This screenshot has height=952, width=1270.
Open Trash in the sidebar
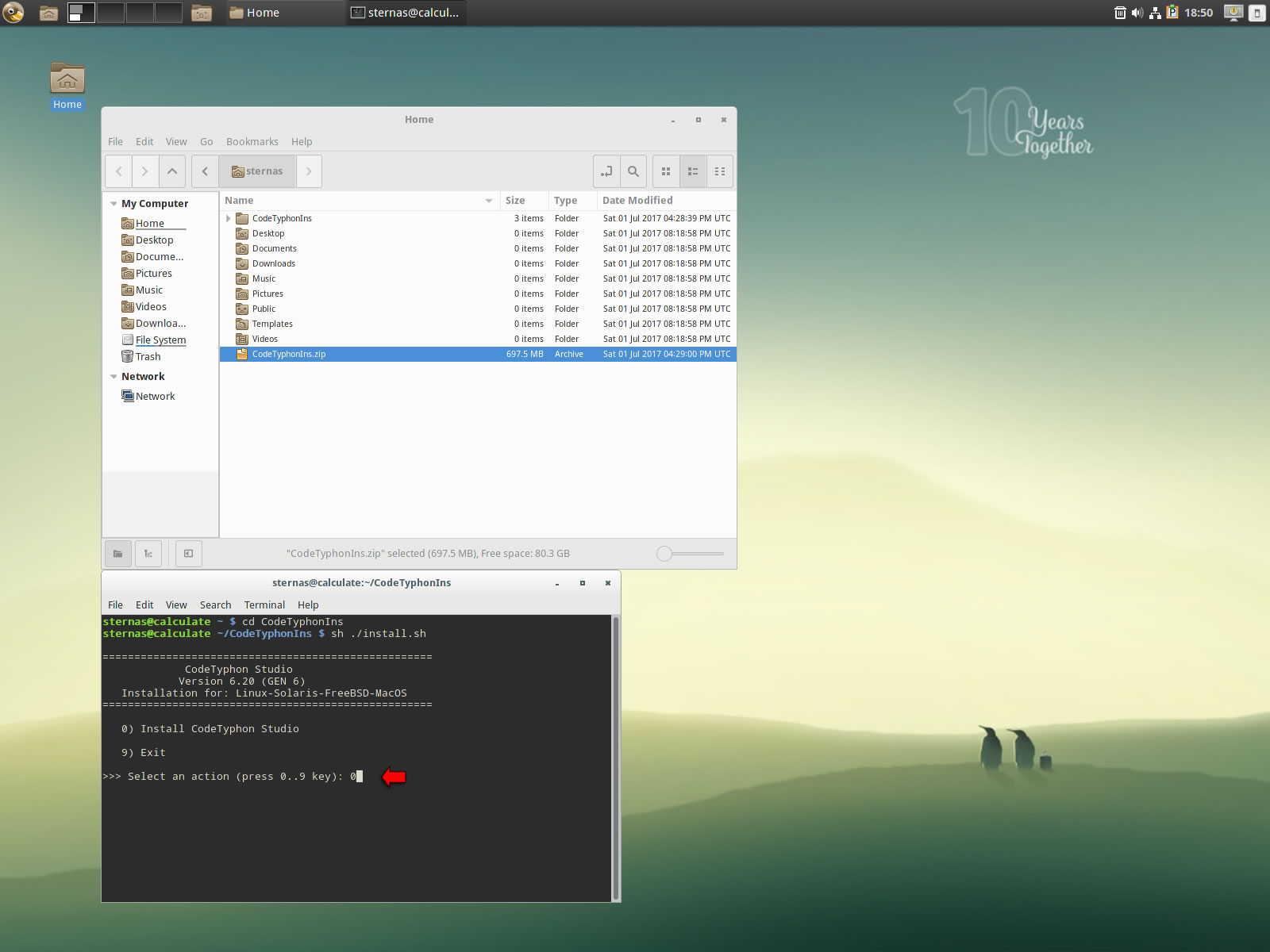141,357
